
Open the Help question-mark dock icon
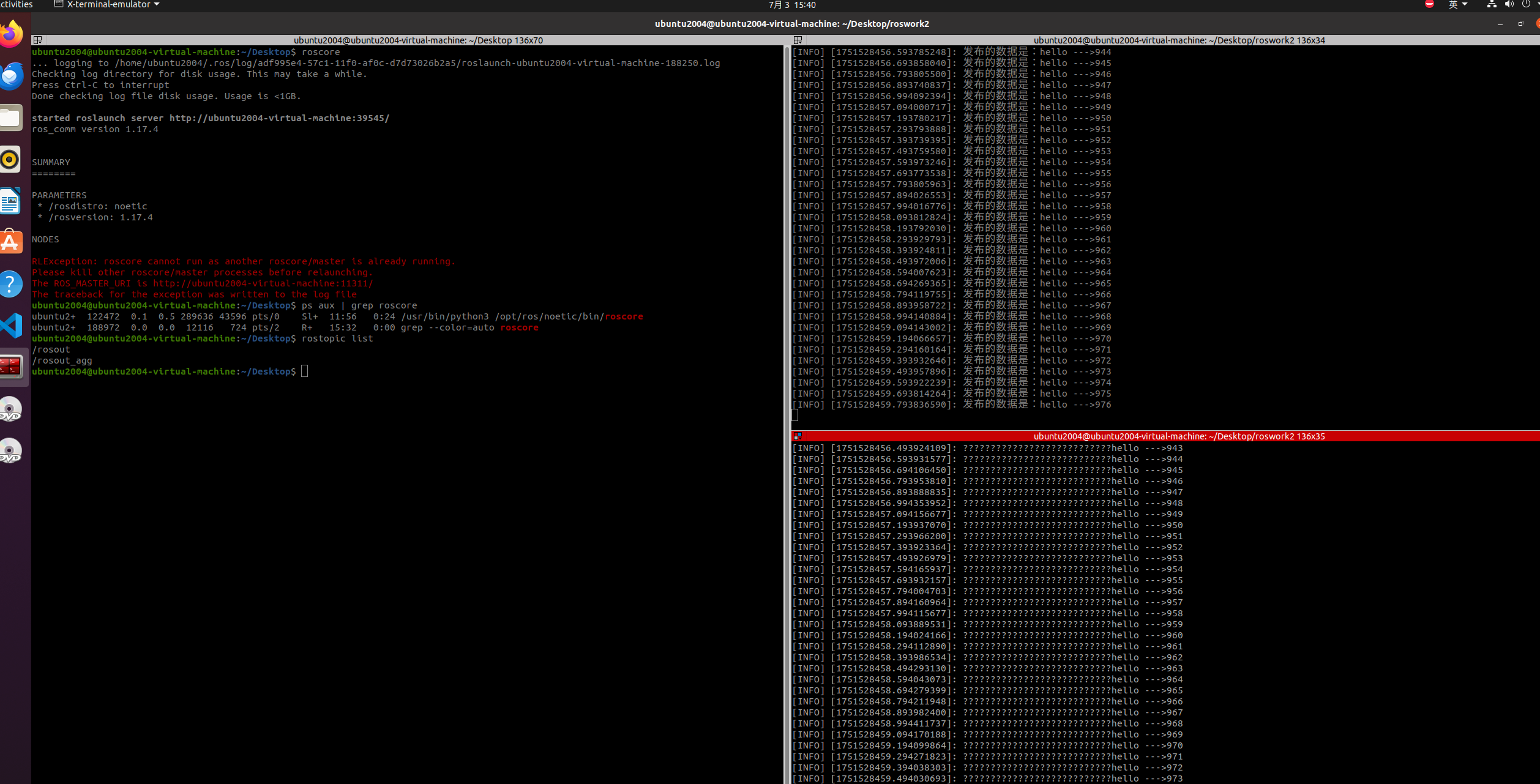tap(11, 284)
